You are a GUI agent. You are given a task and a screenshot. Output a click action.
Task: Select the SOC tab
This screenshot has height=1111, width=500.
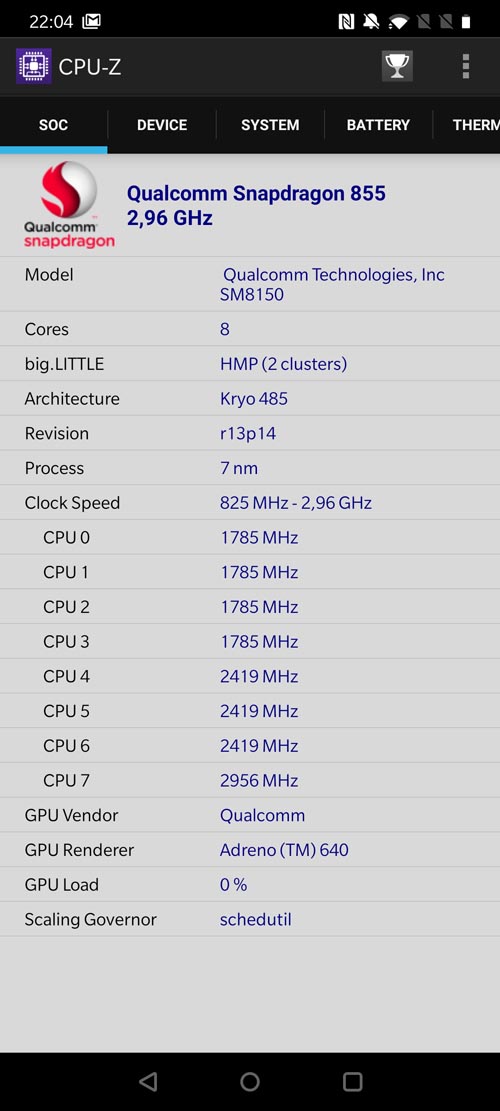click(53, 125)
